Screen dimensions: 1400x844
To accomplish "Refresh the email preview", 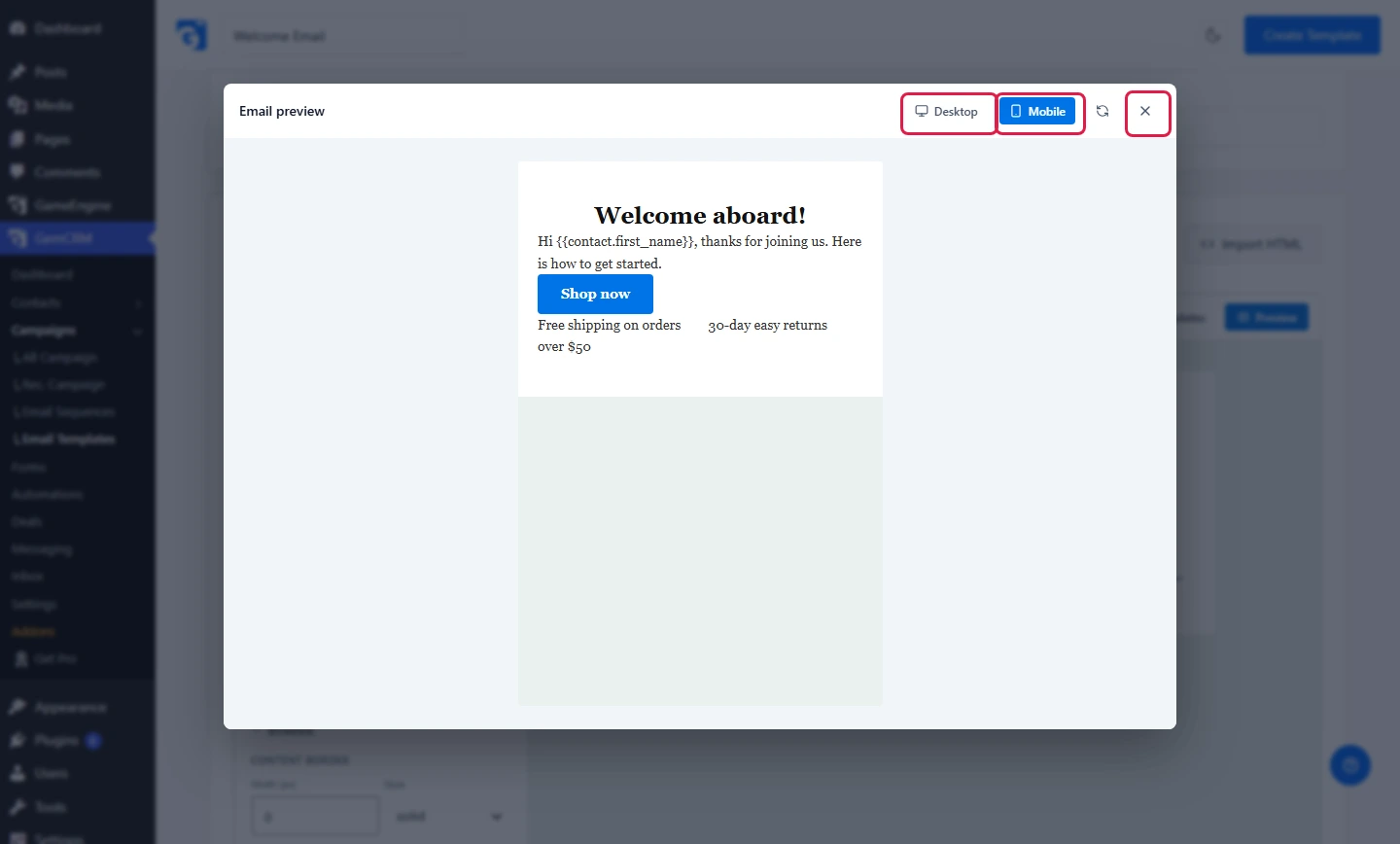I will point(1102,111).
